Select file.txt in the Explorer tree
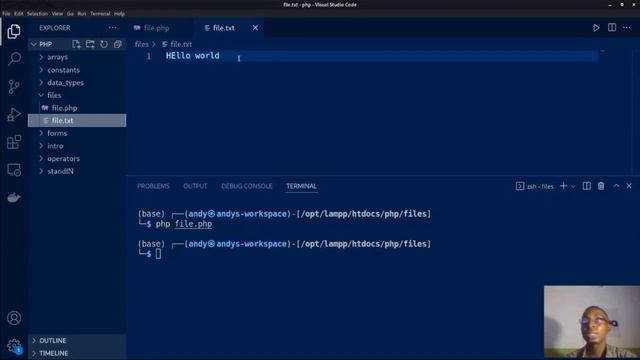Screen dimensions: 640x360 (77, 120)
